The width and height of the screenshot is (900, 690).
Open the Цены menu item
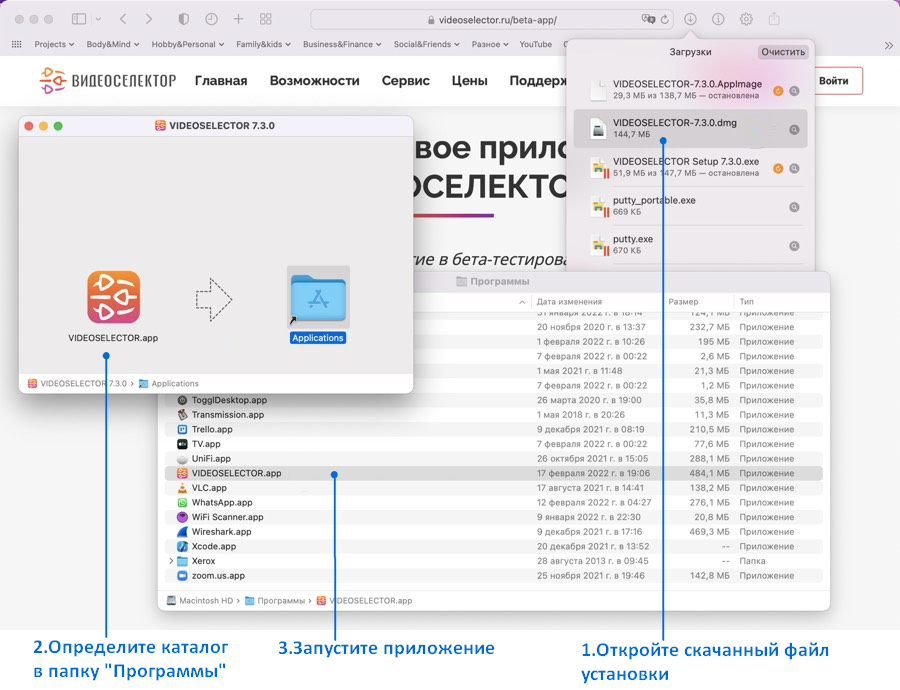[470, 81]
